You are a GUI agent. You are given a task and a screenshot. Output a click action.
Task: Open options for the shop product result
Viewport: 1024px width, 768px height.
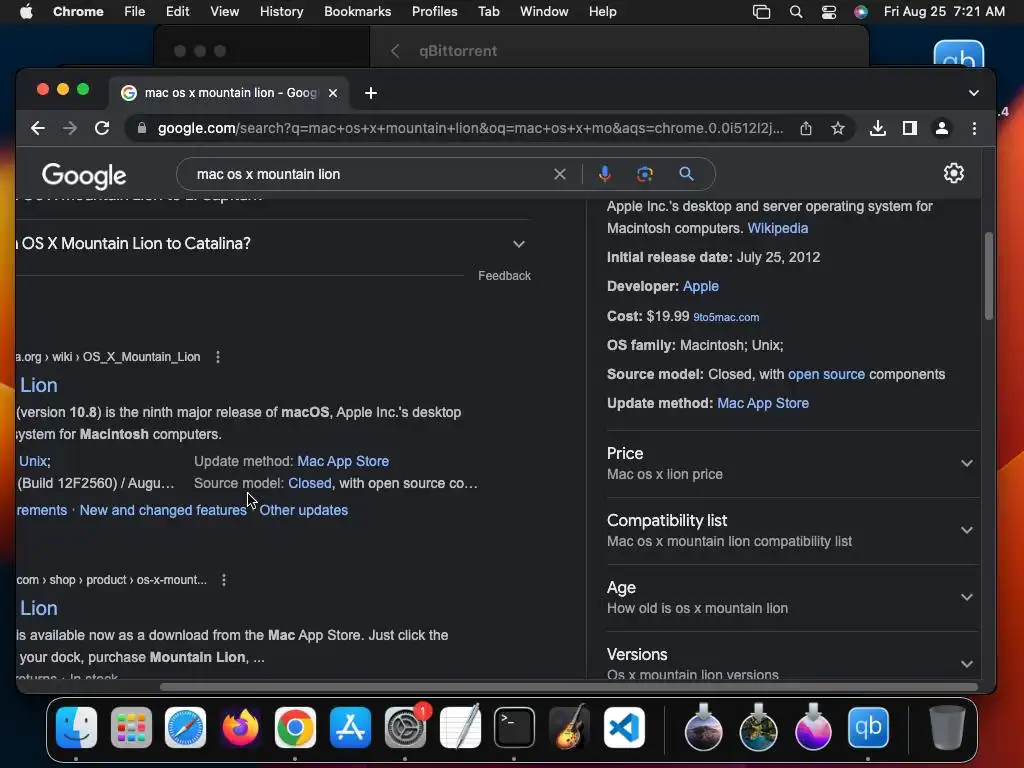(x=224, y=580)
